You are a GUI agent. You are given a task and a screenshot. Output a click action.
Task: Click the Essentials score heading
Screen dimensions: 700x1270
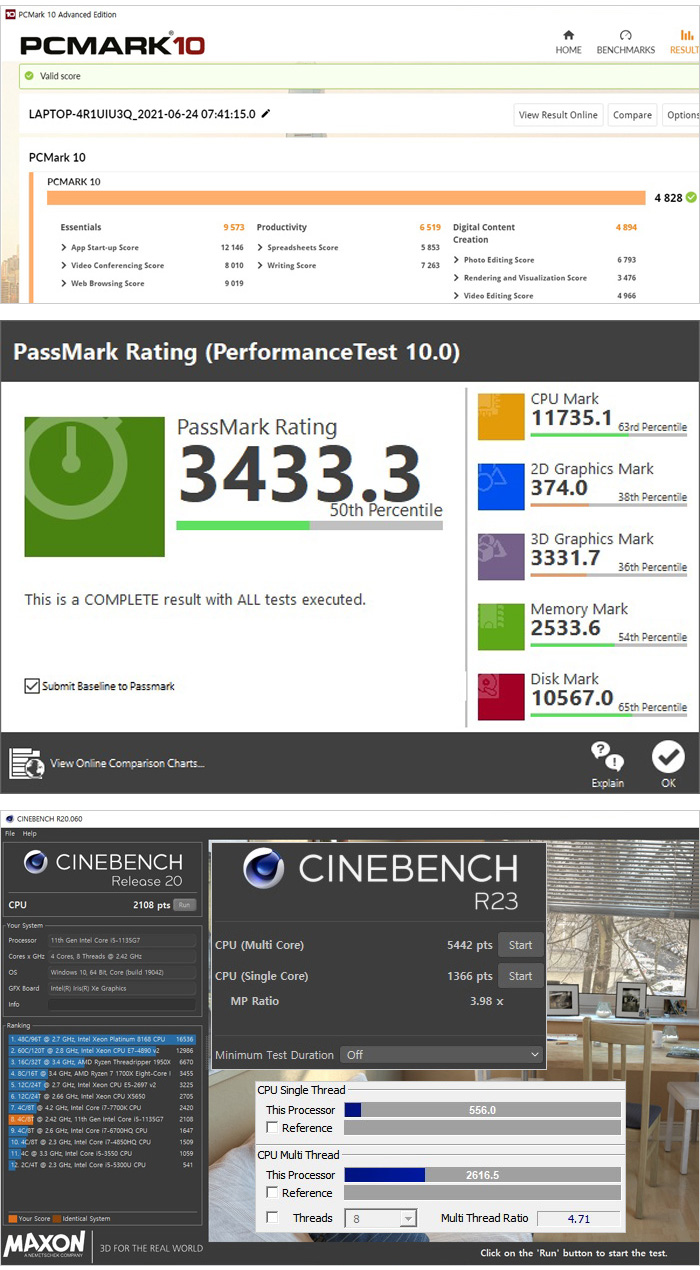81,227
